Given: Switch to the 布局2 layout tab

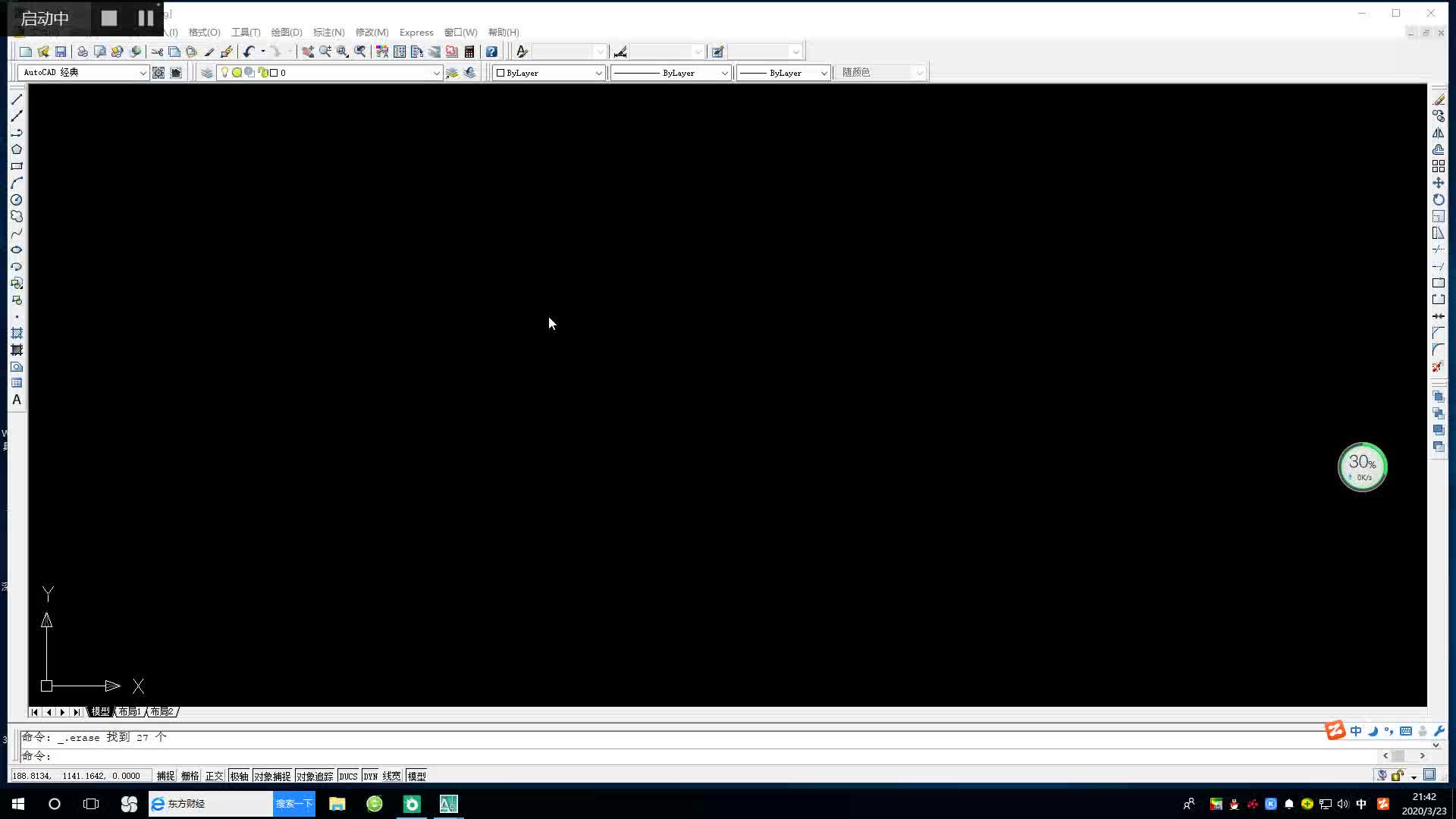Looking at the screenshot, I should pyautogui.click(x=162, y=711).
